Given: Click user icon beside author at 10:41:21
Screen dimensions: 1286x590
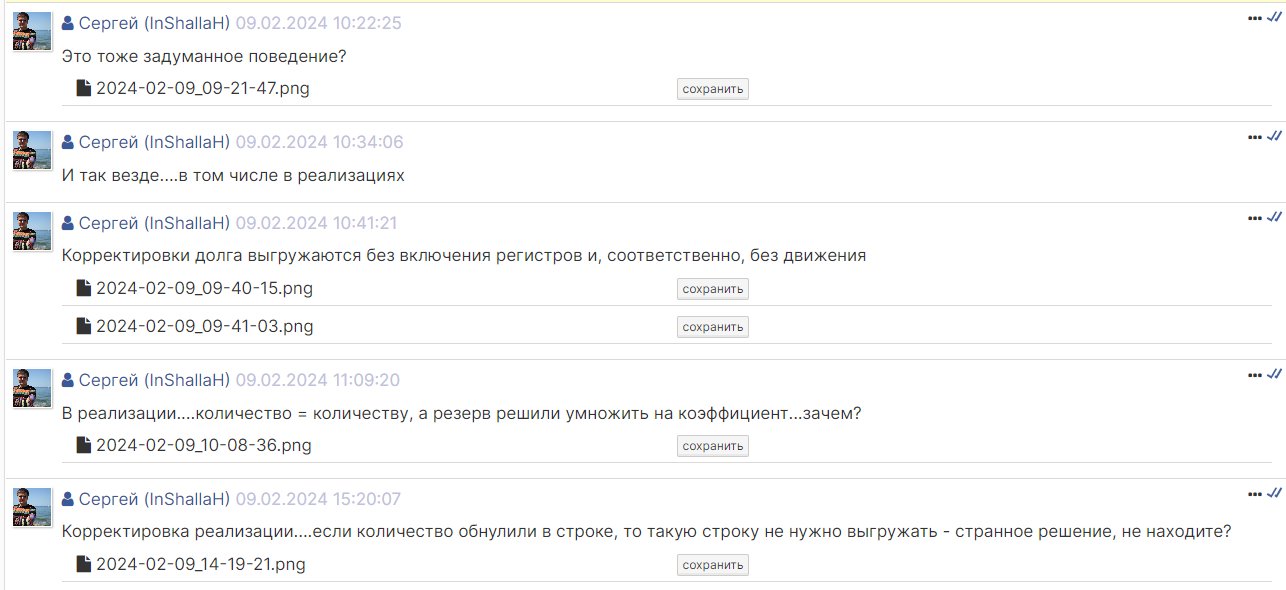Looking at the screenshot, I should coord(68,223).
